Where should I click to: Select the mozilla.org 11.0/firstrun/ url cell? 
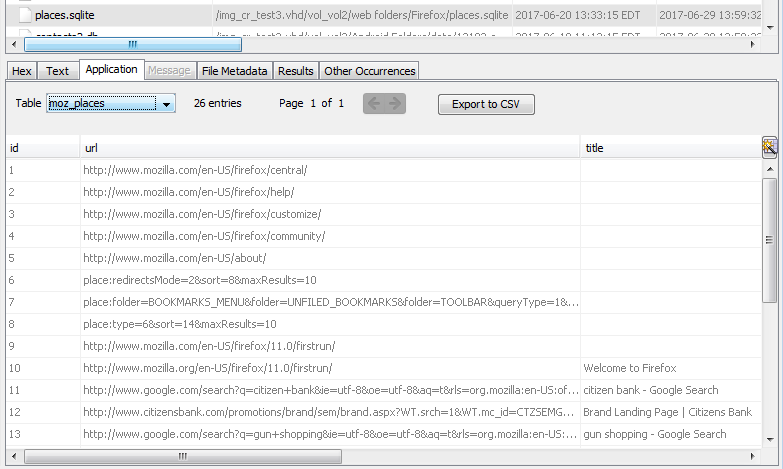coord(330,368)
